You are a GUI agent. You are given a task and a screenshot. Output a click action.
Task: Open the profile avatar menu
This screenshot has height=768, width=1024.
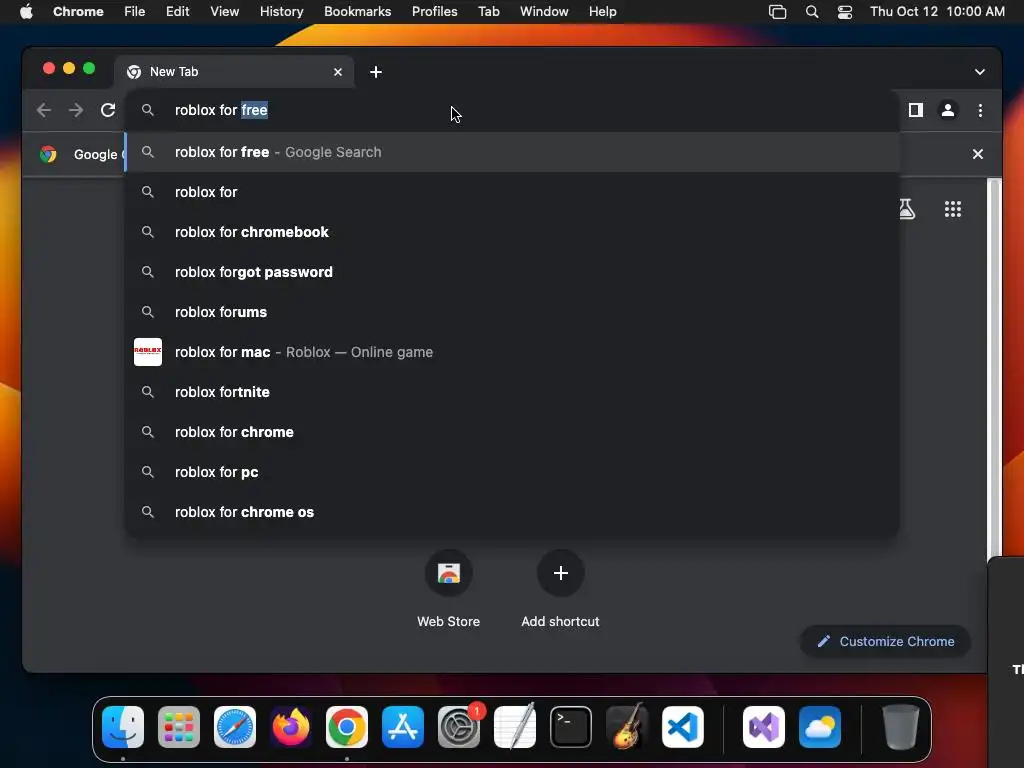948,110
